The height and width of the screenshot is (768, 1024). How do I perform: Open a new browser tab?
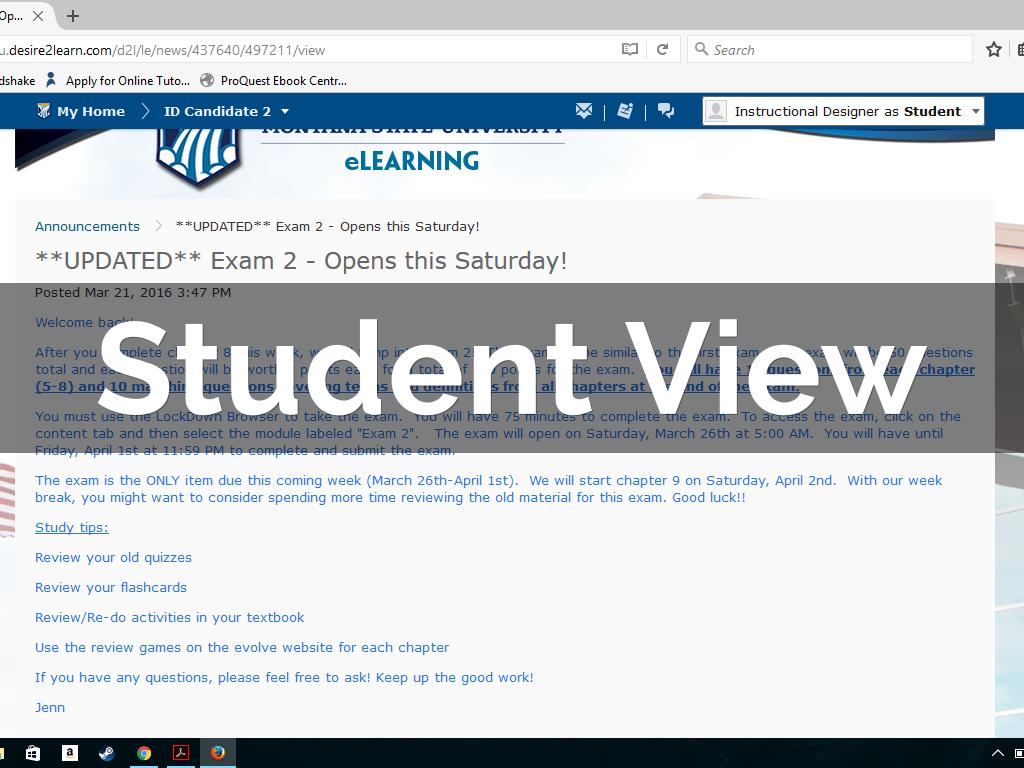(73, 15)
